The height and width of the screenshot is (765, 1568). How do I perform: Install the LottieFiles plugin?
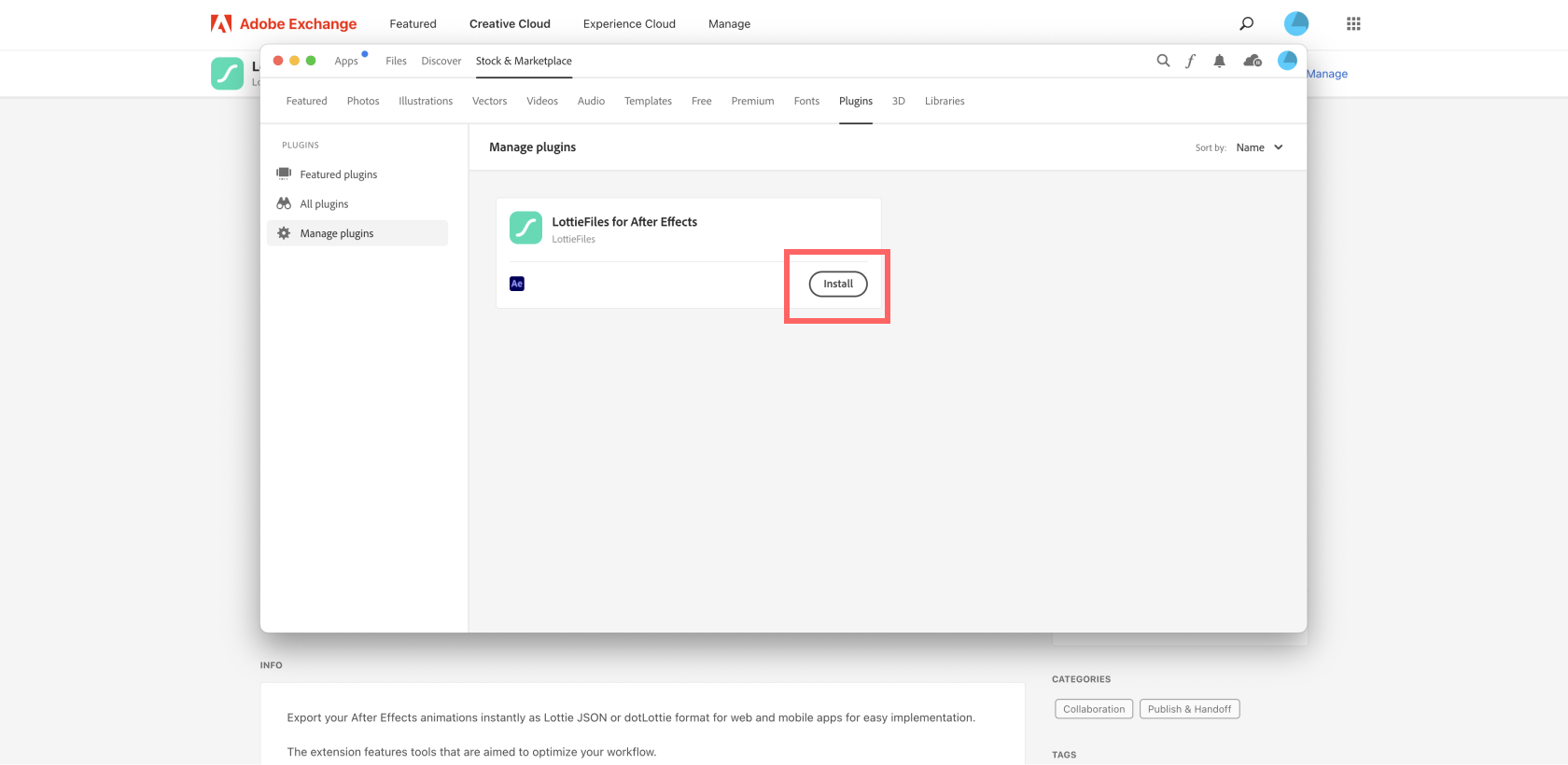tap(838, 284)
